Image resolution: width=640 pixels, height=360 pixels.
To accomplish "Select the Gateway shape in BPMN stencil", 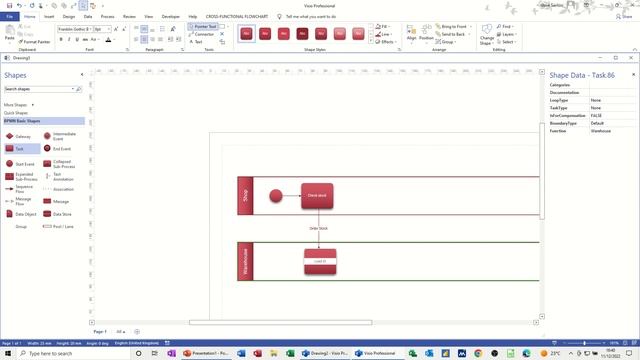I will click(18, 136).
